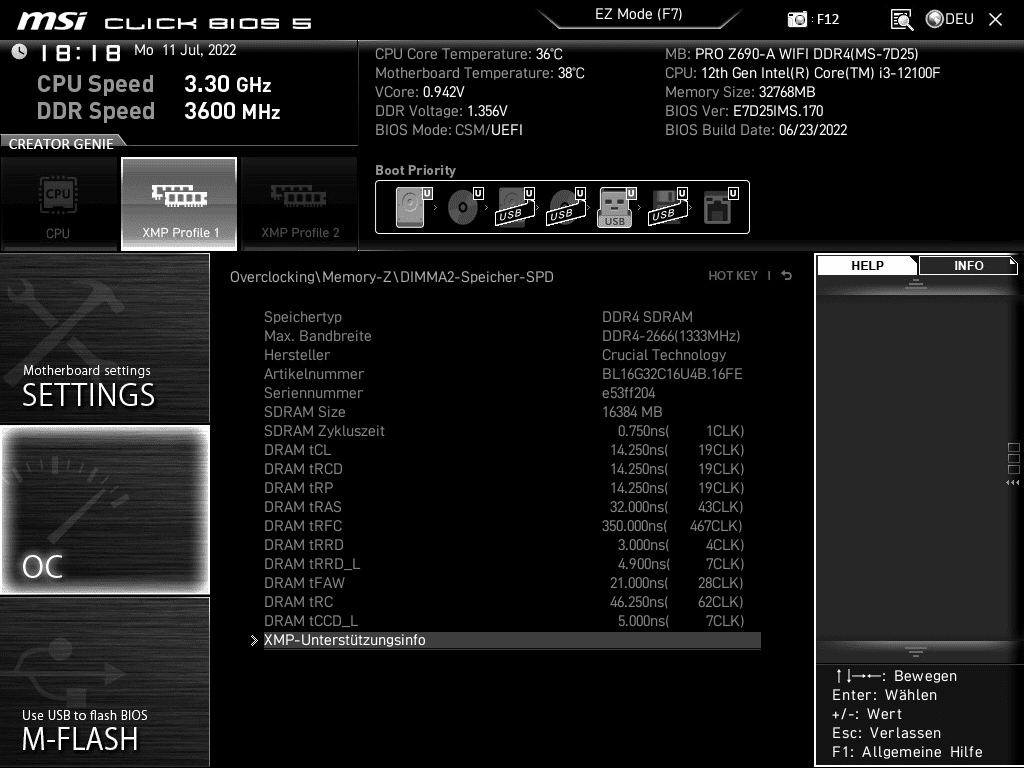Open the M-FLASH BIOS flashing section

pos(104,681)
